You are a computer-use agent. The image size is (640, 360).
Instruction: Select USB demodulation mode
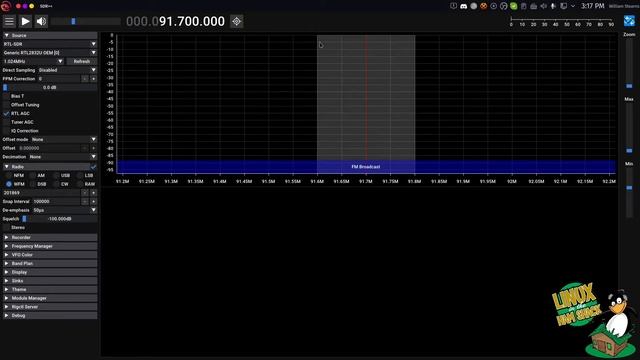pos(56,176)
